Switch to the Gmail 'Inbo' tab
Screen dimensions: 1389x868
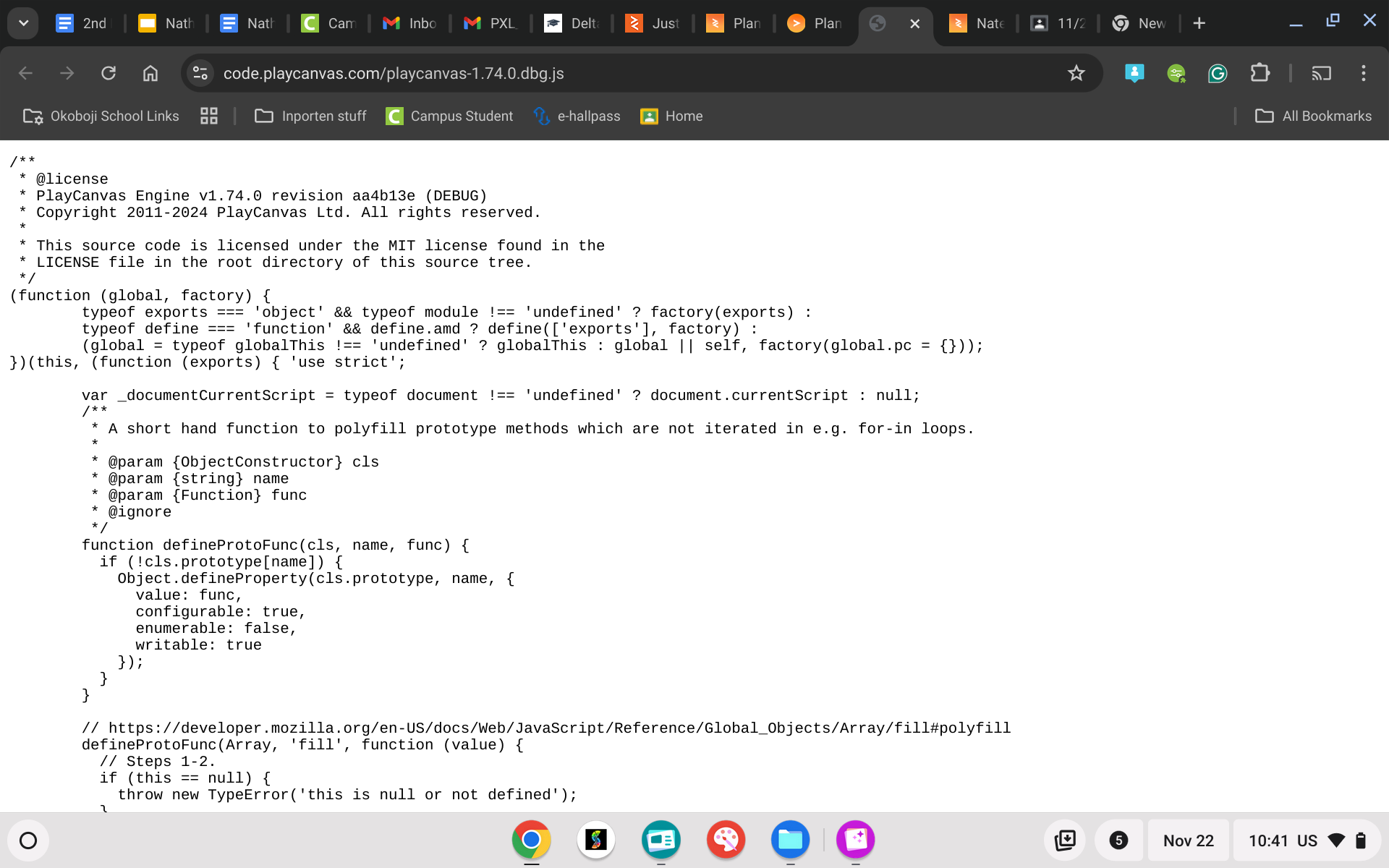(x=409, y=23)
